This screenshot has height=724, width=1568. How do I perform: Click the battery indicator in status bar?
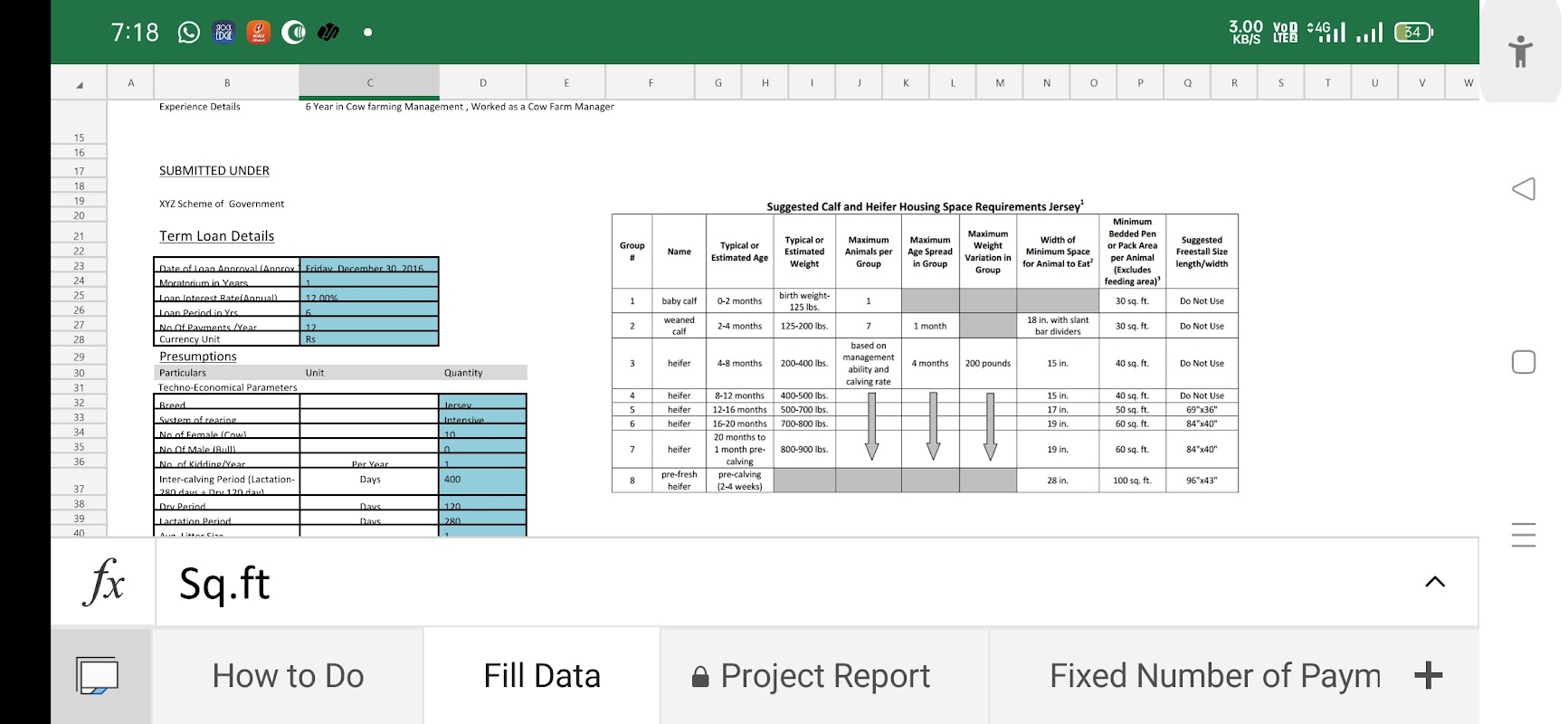coord(1413,33)
